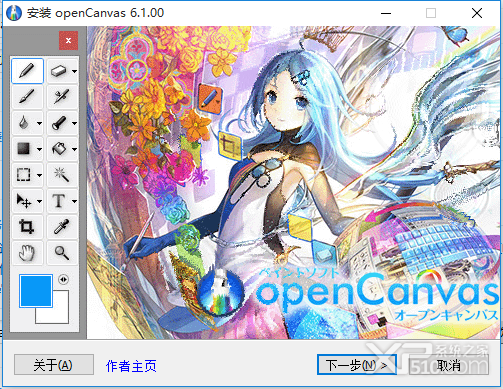Select the Pen tool
Screen dimensions: 503x389
(x=27, y=71)
